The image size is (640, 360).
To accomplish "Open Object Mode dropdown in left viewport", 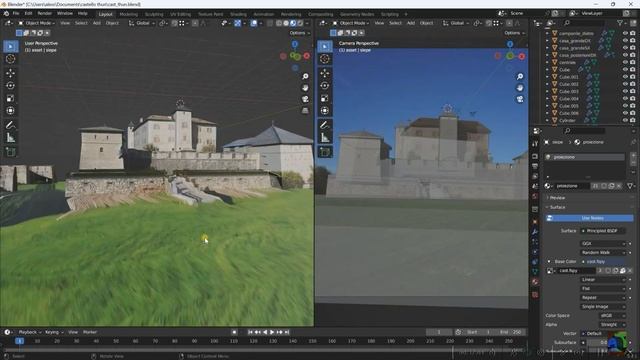I will (x=36, y=23).
